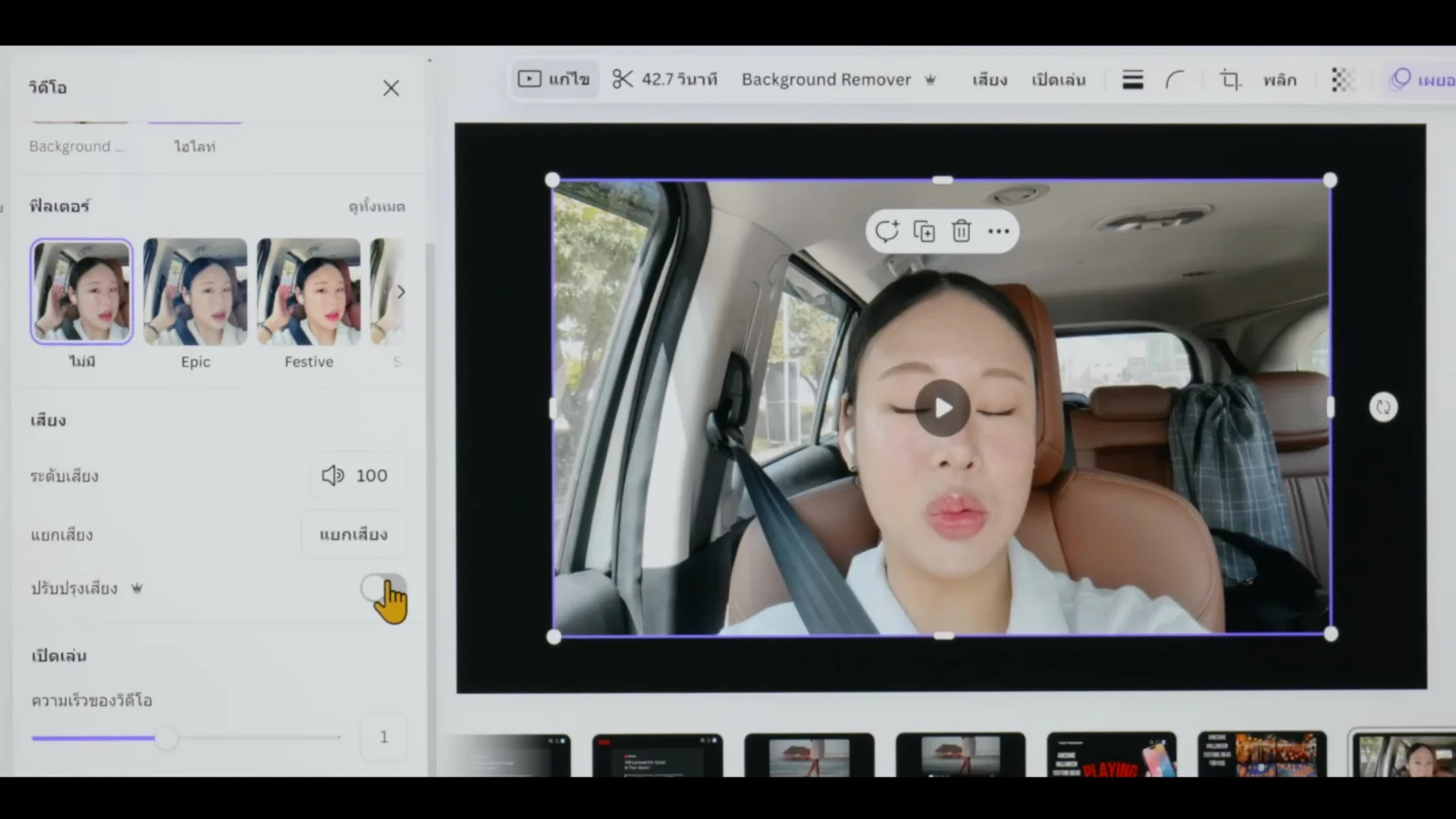Click the corner rounding icon
This screenshot has height=819, width=1456.
click(x=1175, y=80)
